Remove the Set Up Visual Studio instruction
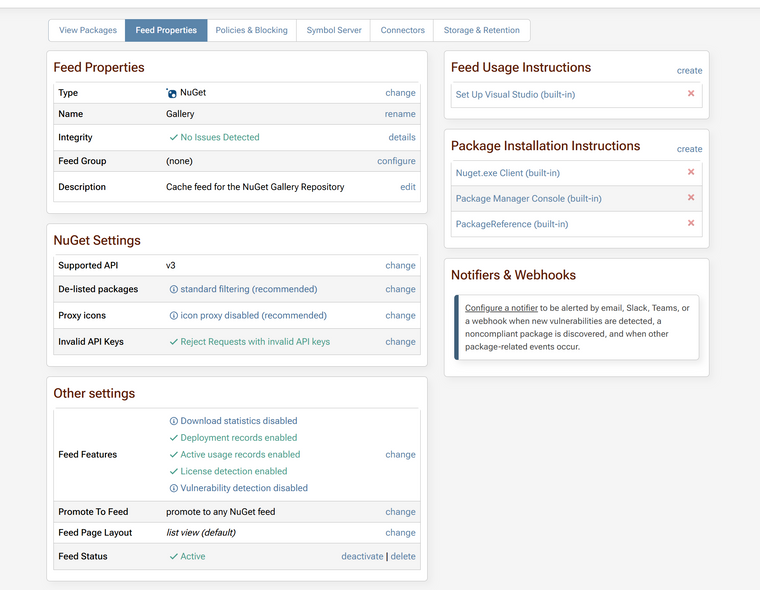 (690, 94)
